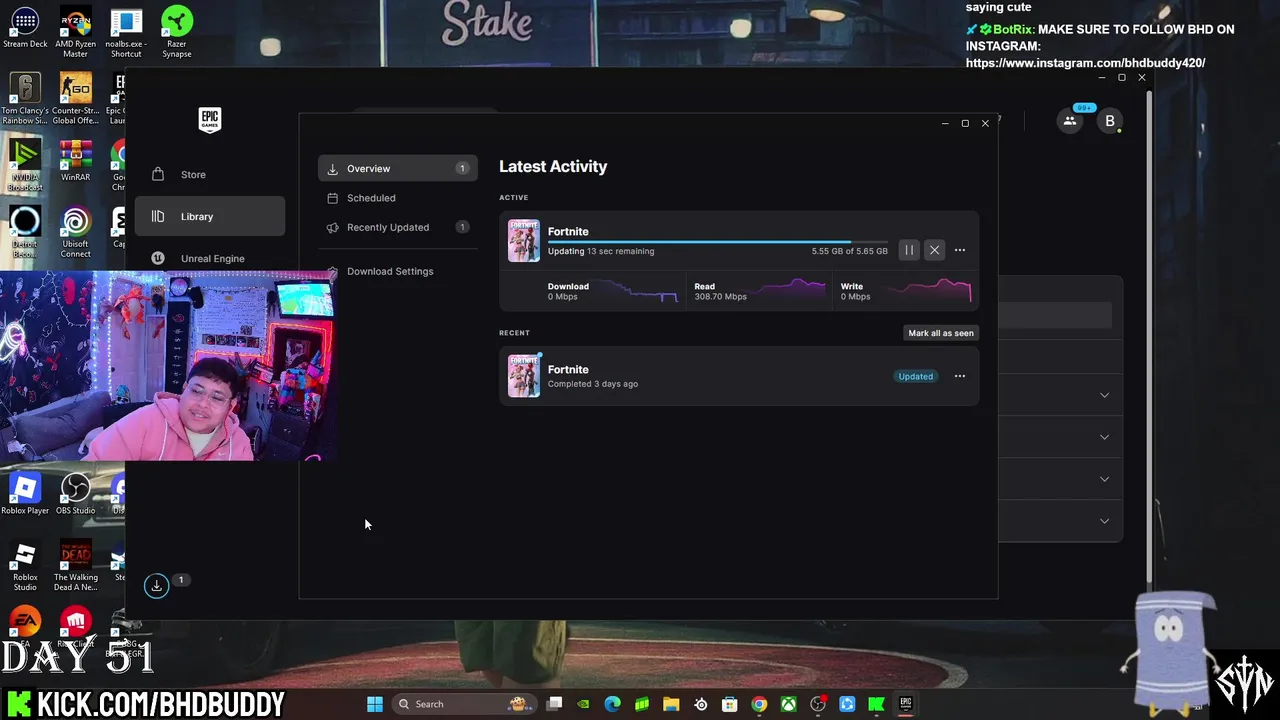Open options menu for completed Fortnite entry
This screenshot has width=1280, height=720.
pyautogui.click(x=960, y=376)
